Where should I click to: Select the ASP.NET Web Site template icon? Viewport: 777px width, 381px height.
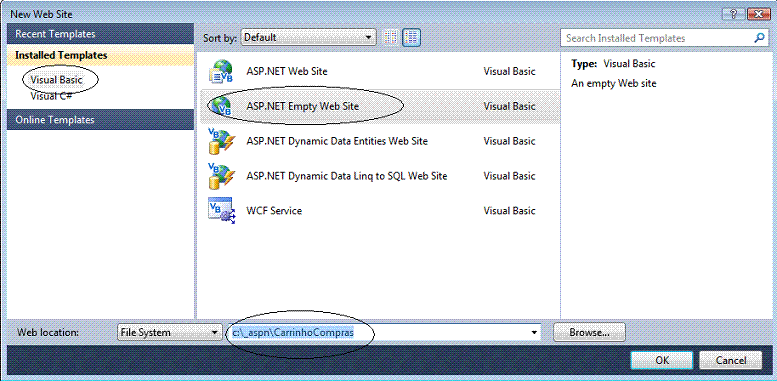[x=221, y=71]
